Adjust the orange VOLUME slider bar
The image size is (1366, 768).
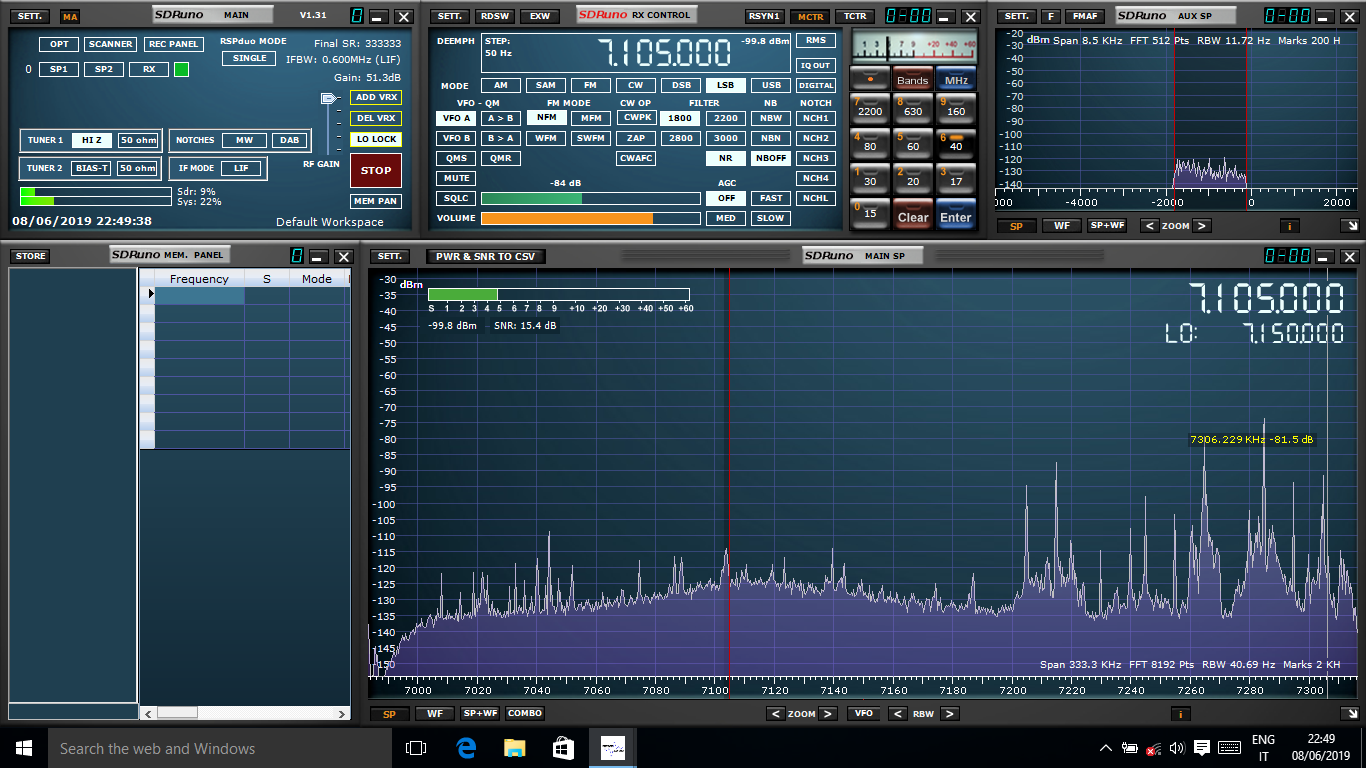(590, 218)
